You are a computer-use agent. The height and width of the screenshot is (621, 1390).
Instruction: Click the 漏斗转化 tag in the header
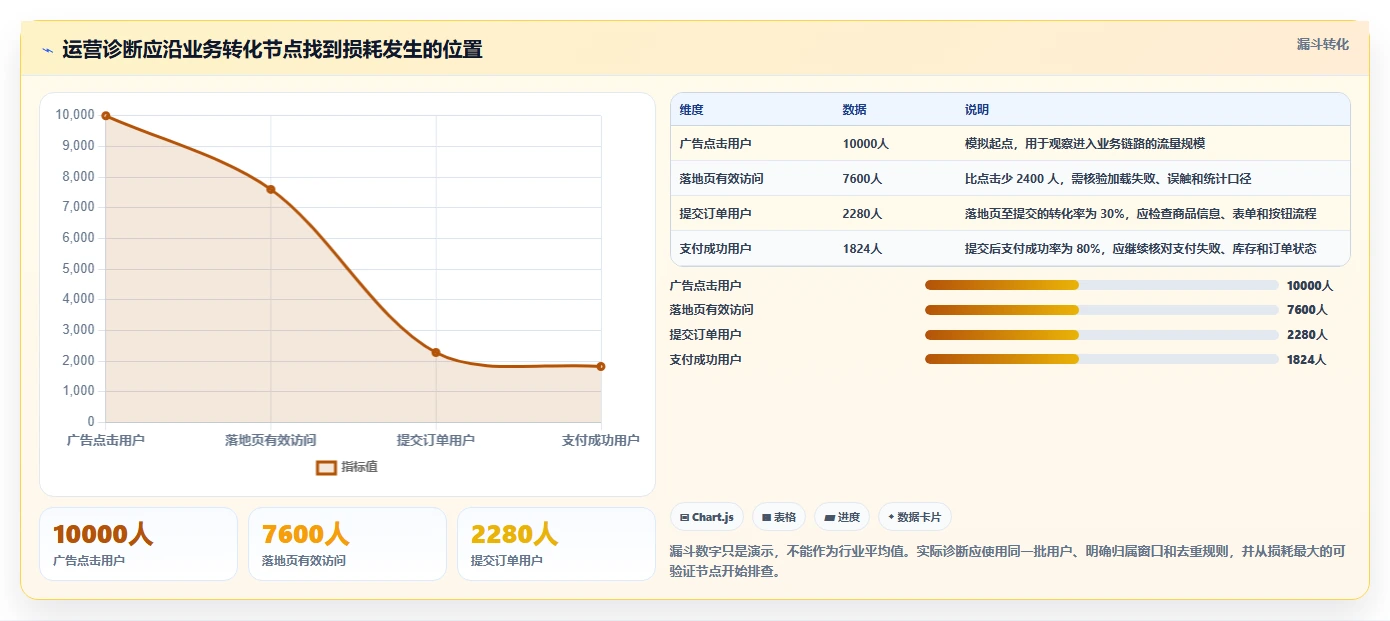tap(1323, 44)
